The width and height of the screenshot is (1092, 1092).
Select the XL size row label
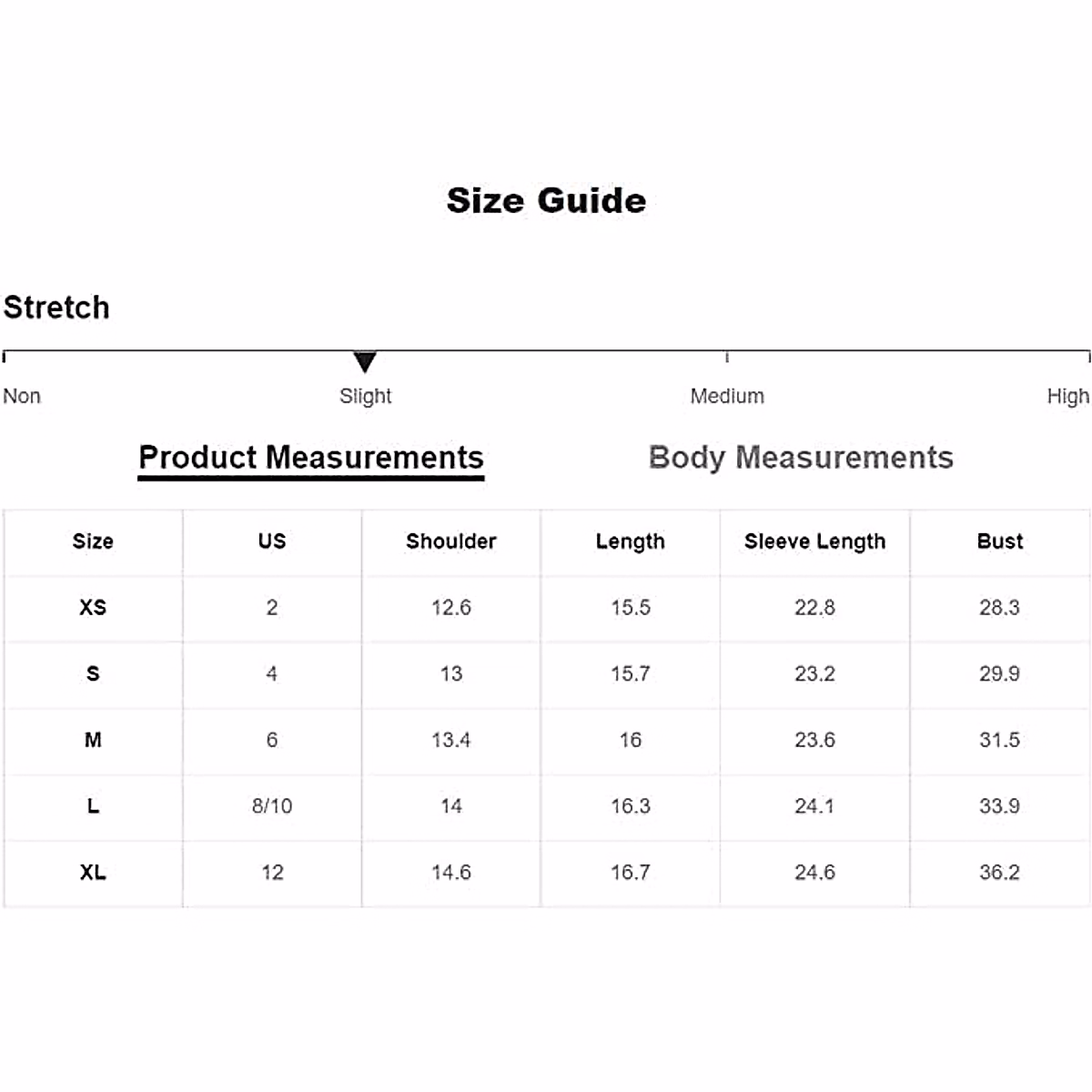click(x=93, y=872)
